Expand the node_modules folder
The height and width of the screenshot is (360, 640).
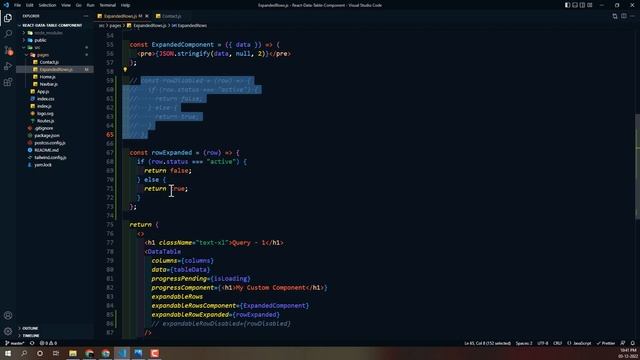pos(48,33)
